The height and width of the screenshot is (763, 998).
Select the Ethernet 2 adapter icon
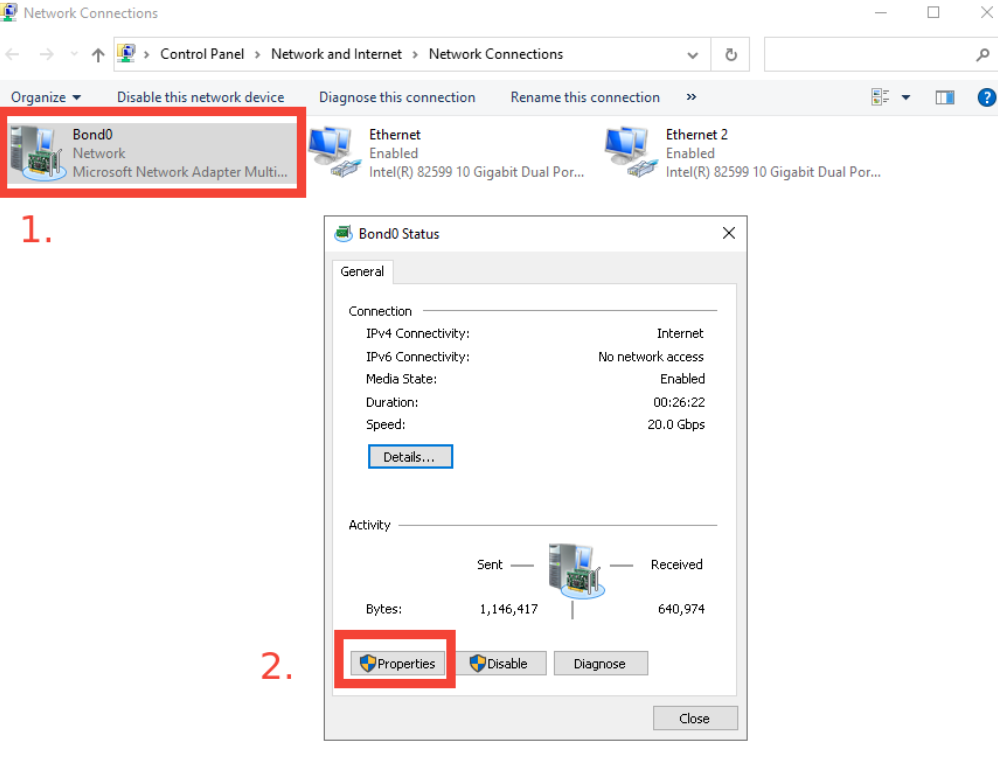tap(630, 152)
